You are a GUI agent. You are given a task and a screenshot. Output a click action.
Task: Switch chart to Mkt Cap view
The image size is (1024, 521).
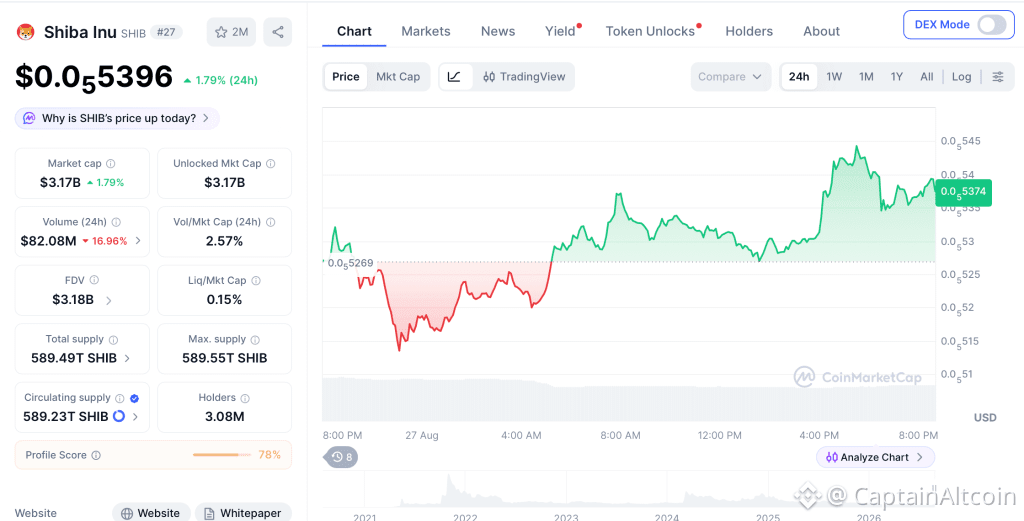click(398, 77)
